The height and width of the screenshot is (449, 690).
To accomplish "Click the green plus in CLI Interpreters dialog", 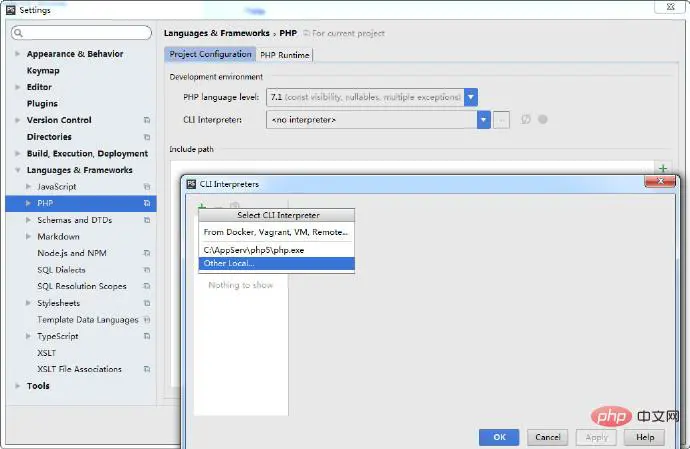I will pyautogui.click(x=202, y=206).
